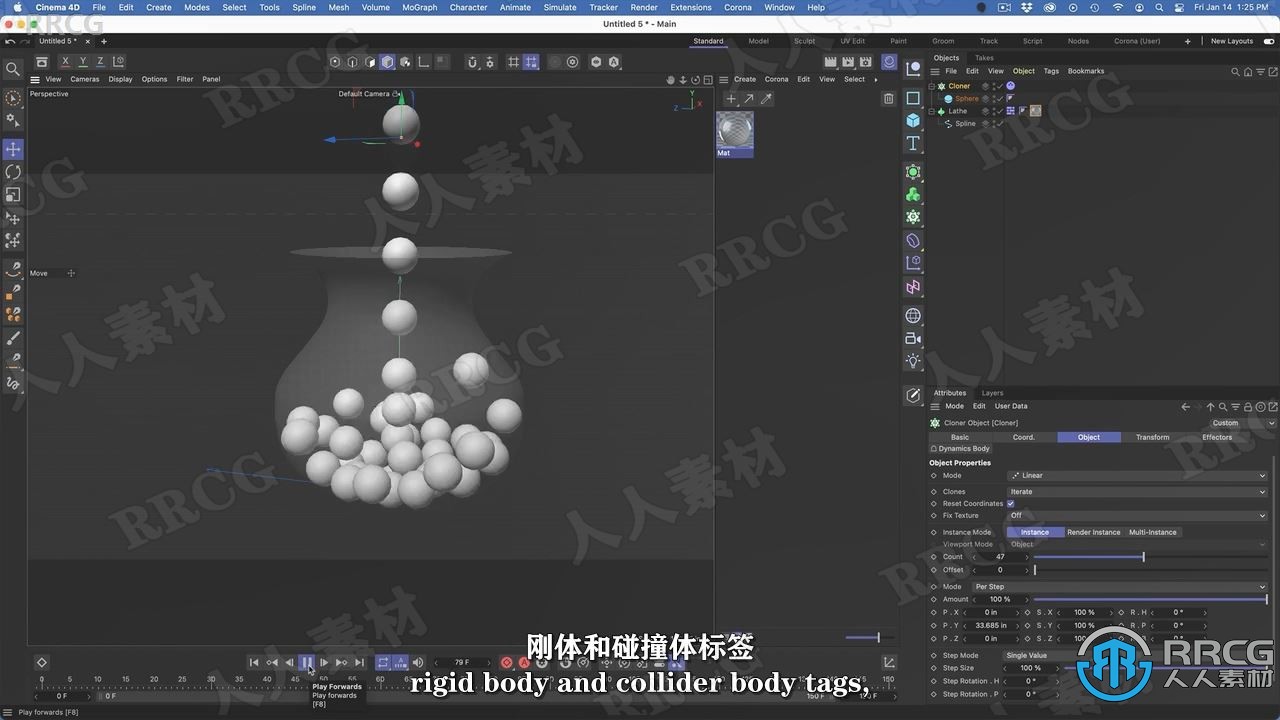Collapse the Cloner object hierarchy
The height and width of the screenshot is (720, 1280).
(932, 86)
